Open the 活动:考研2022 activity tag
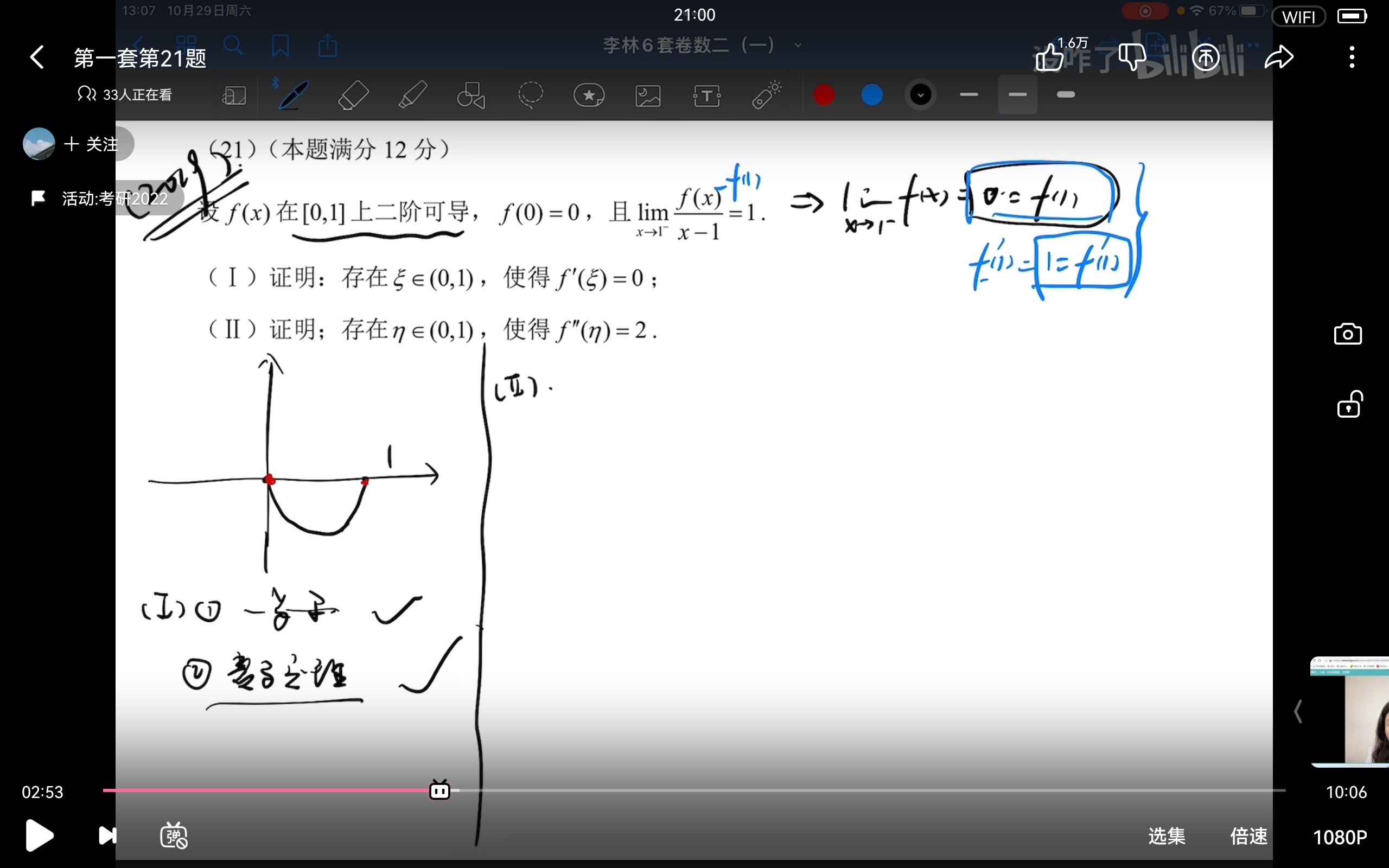1389x868 pixels. [x=103, y=199]
